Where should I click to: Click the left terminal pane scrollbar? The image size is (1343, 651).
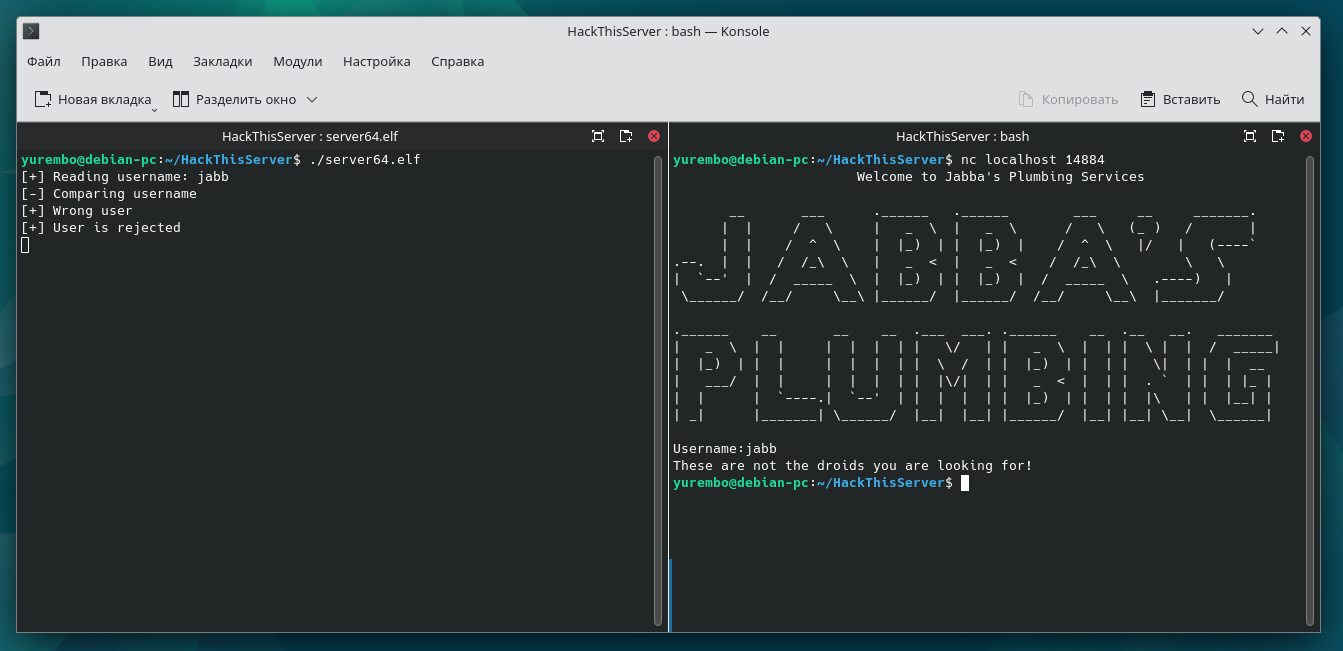click(x=657, y=390)
